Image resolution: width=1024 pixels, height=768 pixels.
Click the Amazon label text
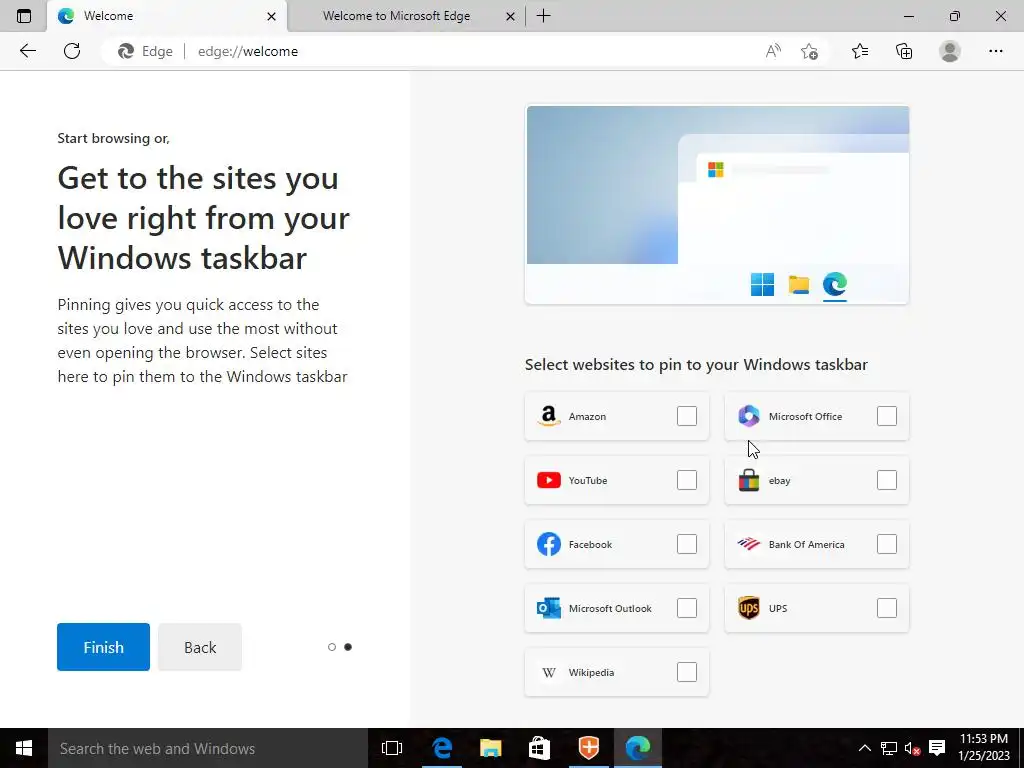tap(587, 416)
